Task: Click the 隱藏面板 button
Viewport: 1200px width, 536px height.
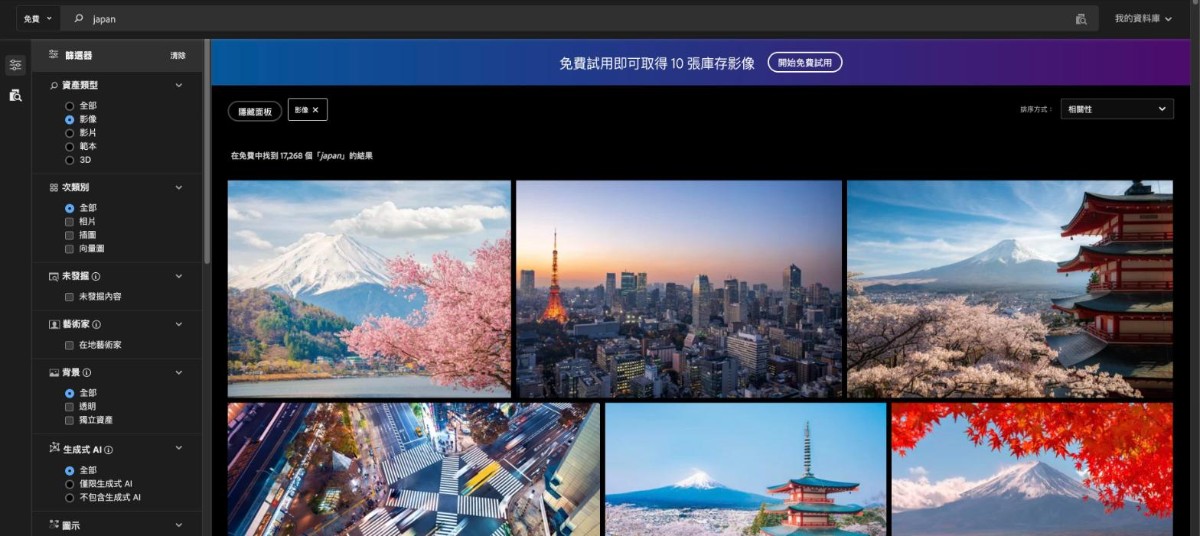Action: (255, 111)
